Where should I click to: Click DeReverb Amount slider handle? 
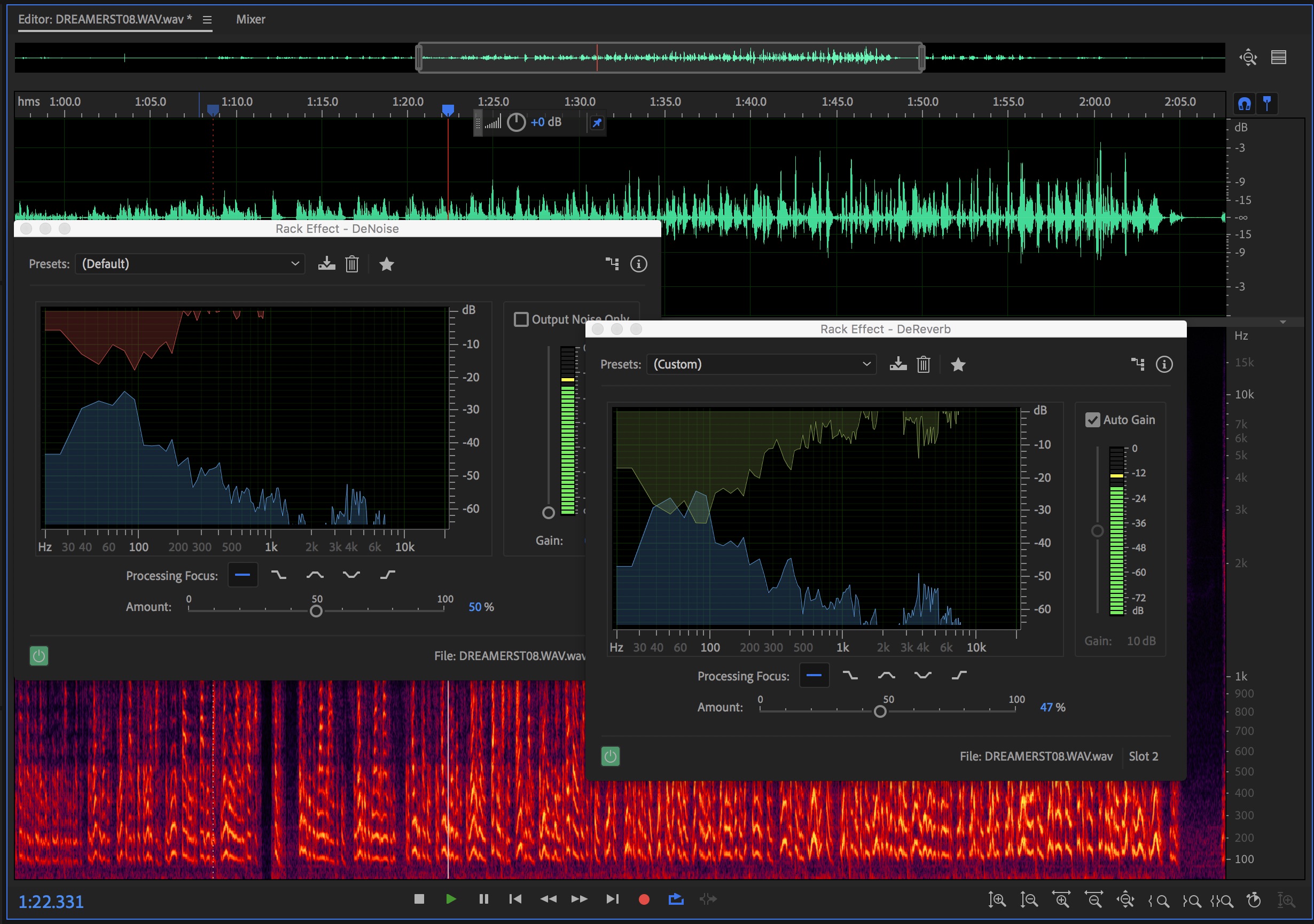click(x=880, y=711)
